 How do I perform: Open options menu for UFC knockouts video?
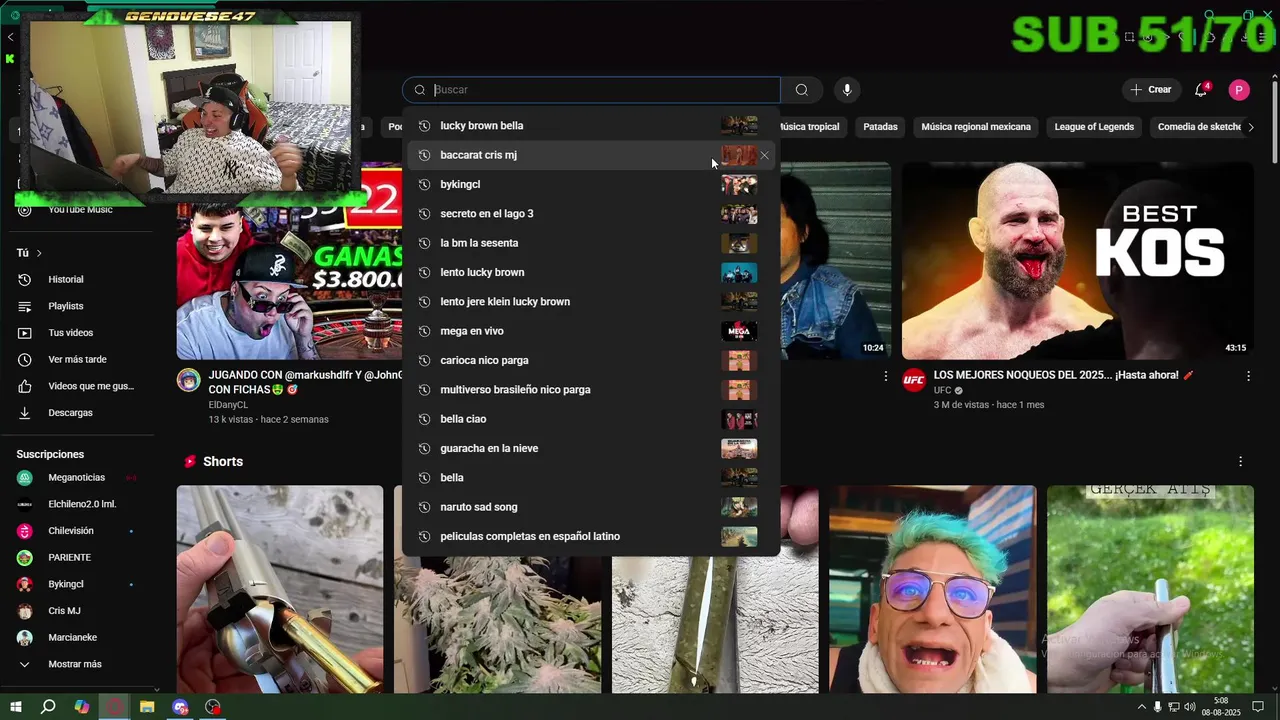pos(1248,376)
